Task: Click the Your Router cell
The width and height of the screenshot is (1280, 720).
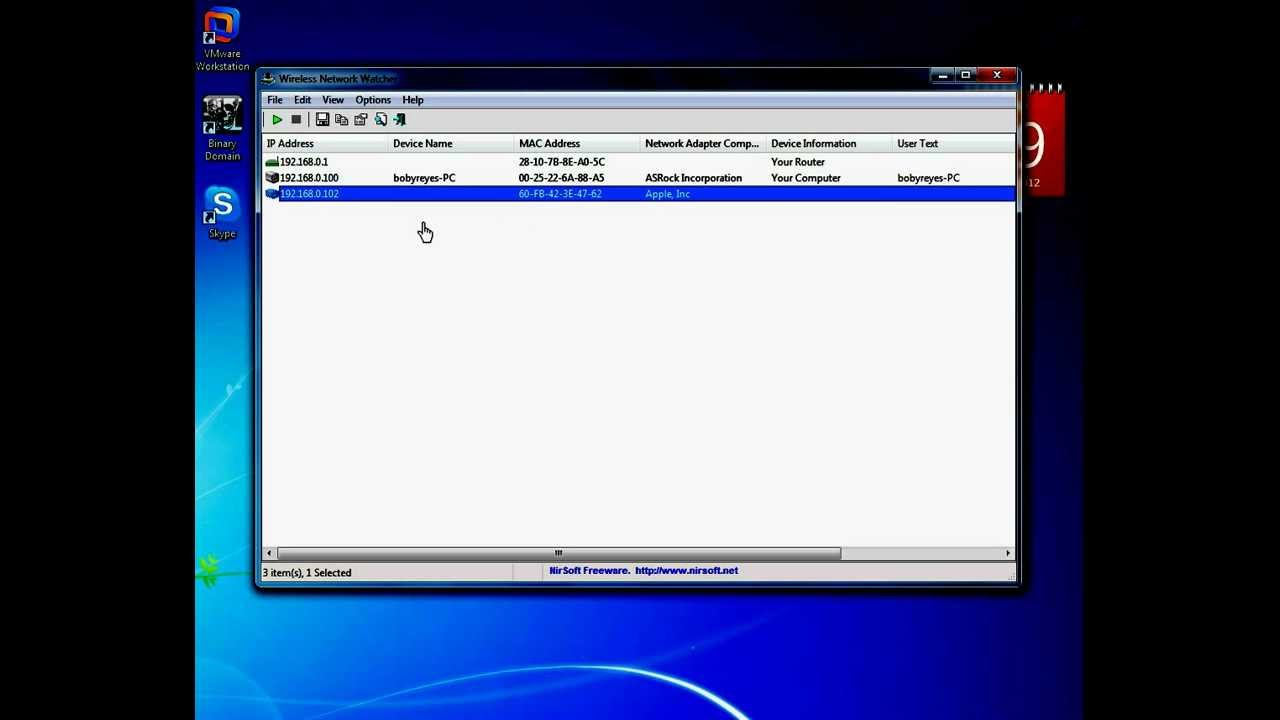Action: [797, 162]
